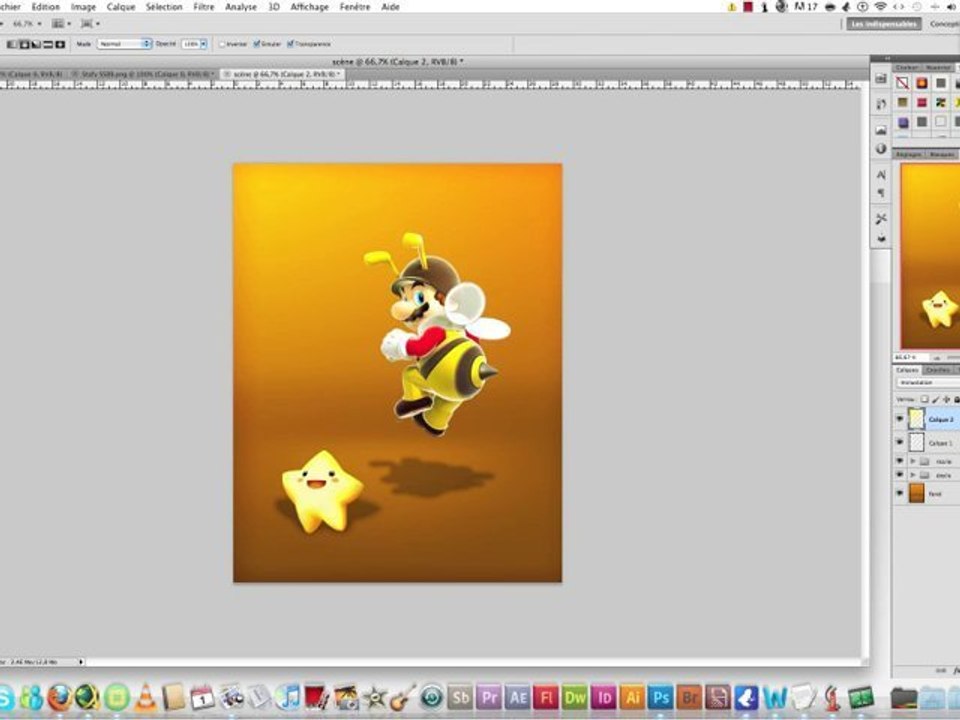Enable the Inverser checkbox
This screenshot has height=720, width=960.
pyautogui.click(x=222, y=44)
